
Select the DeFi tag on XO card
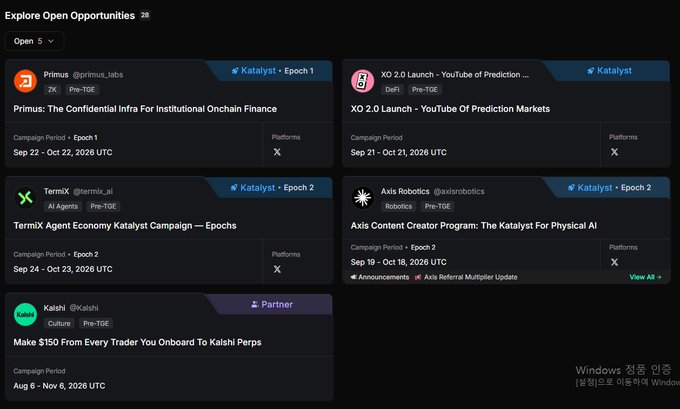[x=392, y=90]
